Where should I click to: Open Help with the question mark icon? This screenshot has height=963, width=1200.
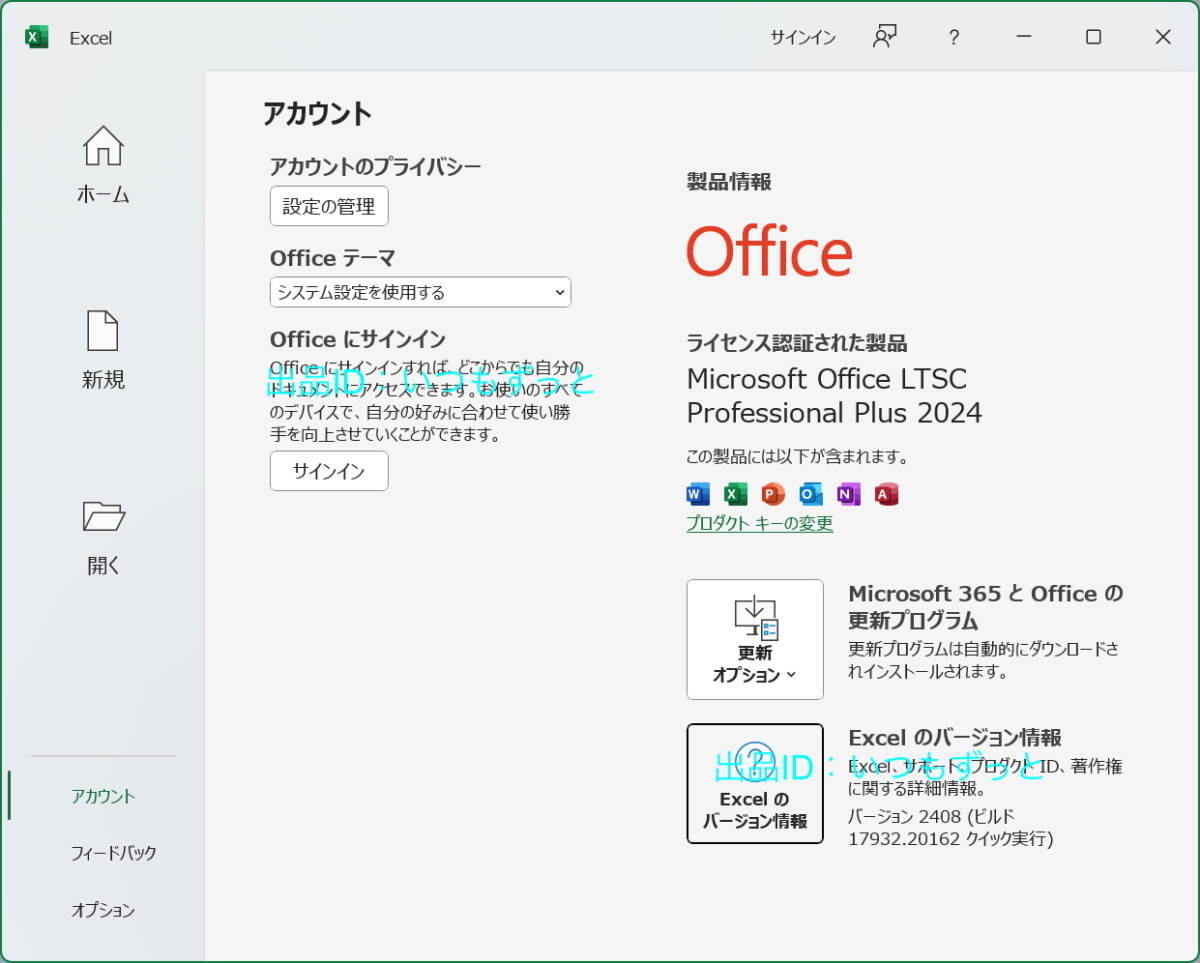pyautogui.click(x=954, y=37)
